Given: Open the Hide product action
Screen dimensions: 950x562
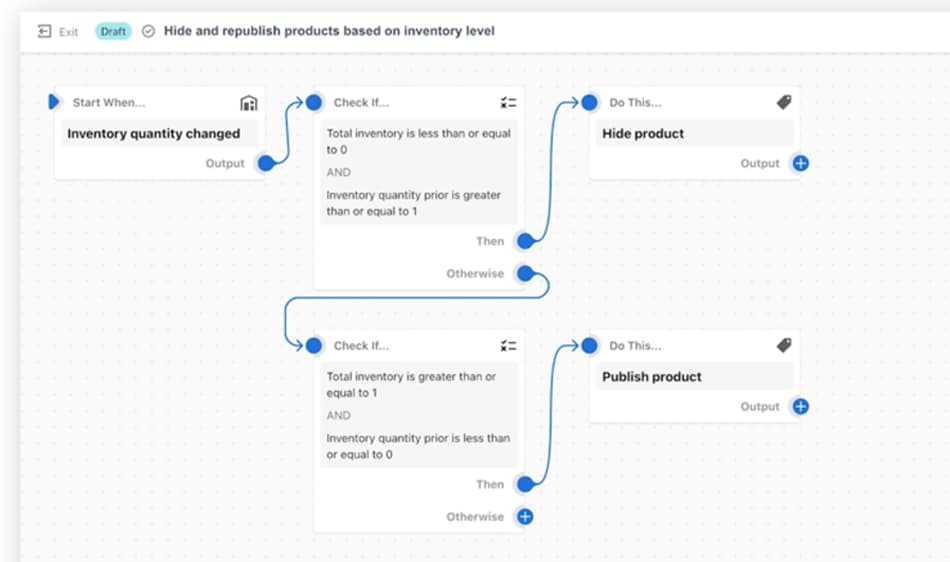Looking at the screenshot, I should pos(694,134).
